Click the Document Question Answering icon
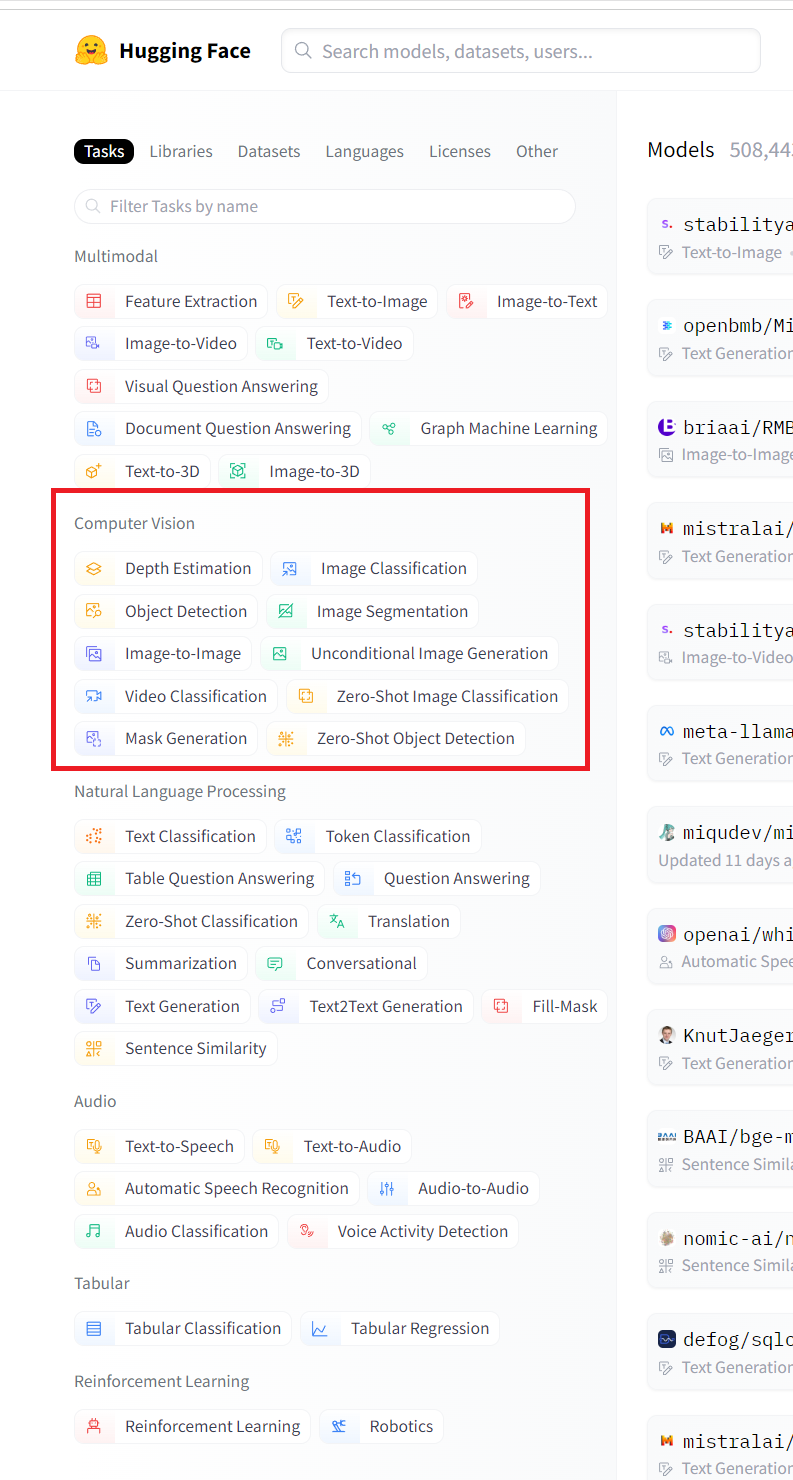This screenshot has width=793, height=1480. coord(94,428)
